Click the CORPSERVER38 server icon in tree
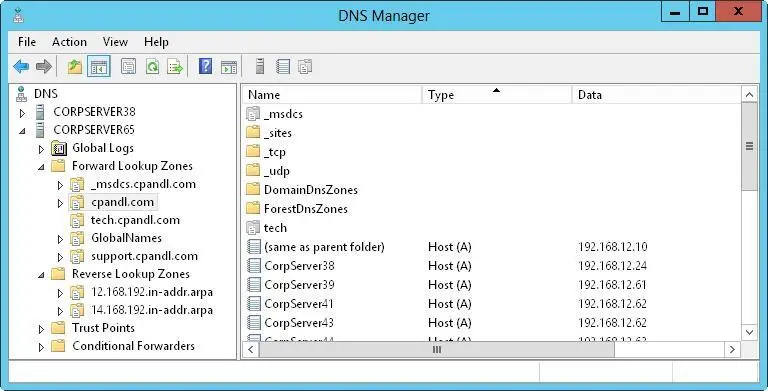The height and width of the screenshot is (391, 768). [x=41, y=112]
